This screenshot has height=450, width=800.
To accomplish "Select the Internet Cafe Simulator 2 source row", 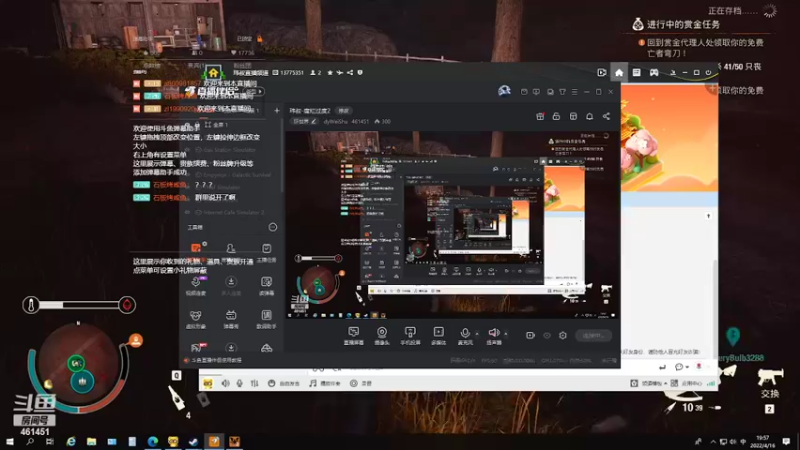I will (x=231, y=212).
